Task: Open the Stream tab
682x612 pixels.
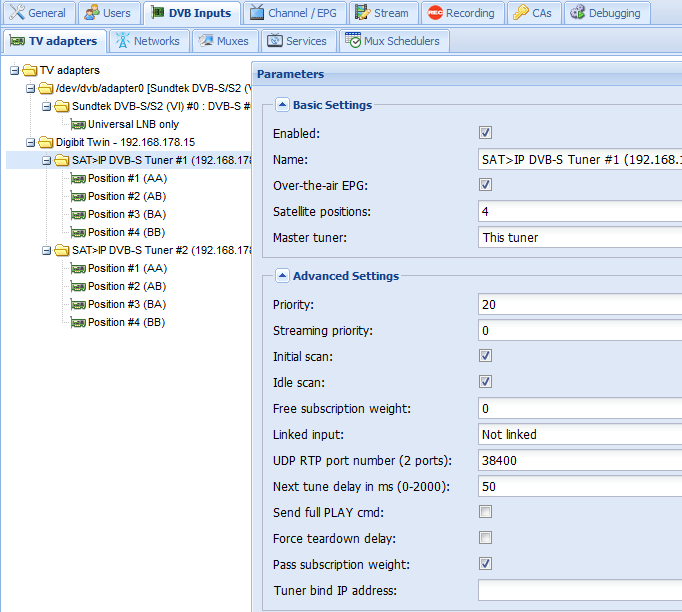Action: pyautogui.click(x=383, y=13)
